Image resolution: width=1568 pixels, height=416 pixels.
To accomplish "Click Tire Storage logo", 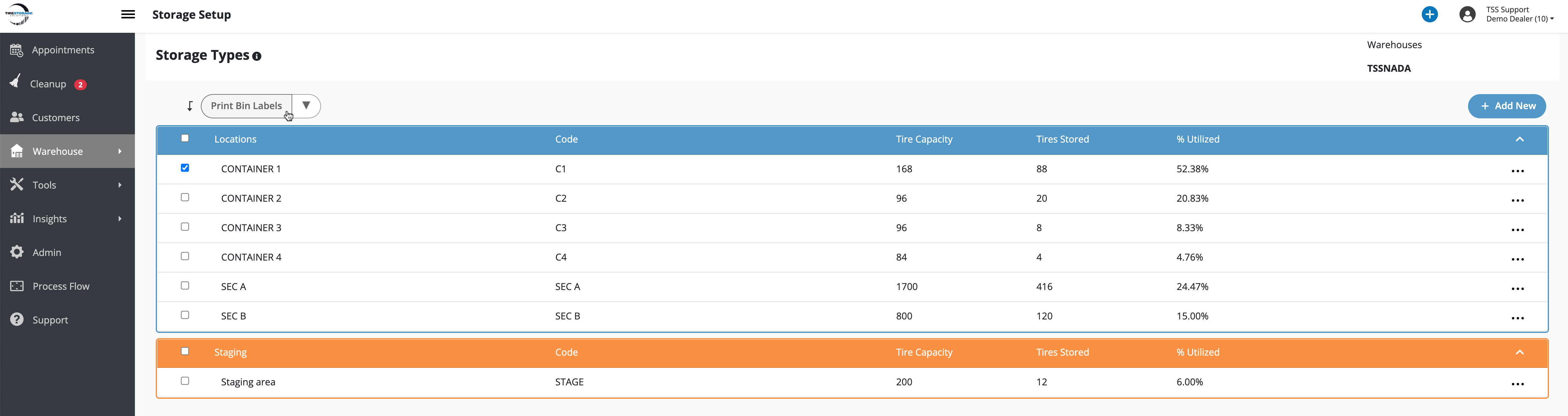I will coord(19,14).
